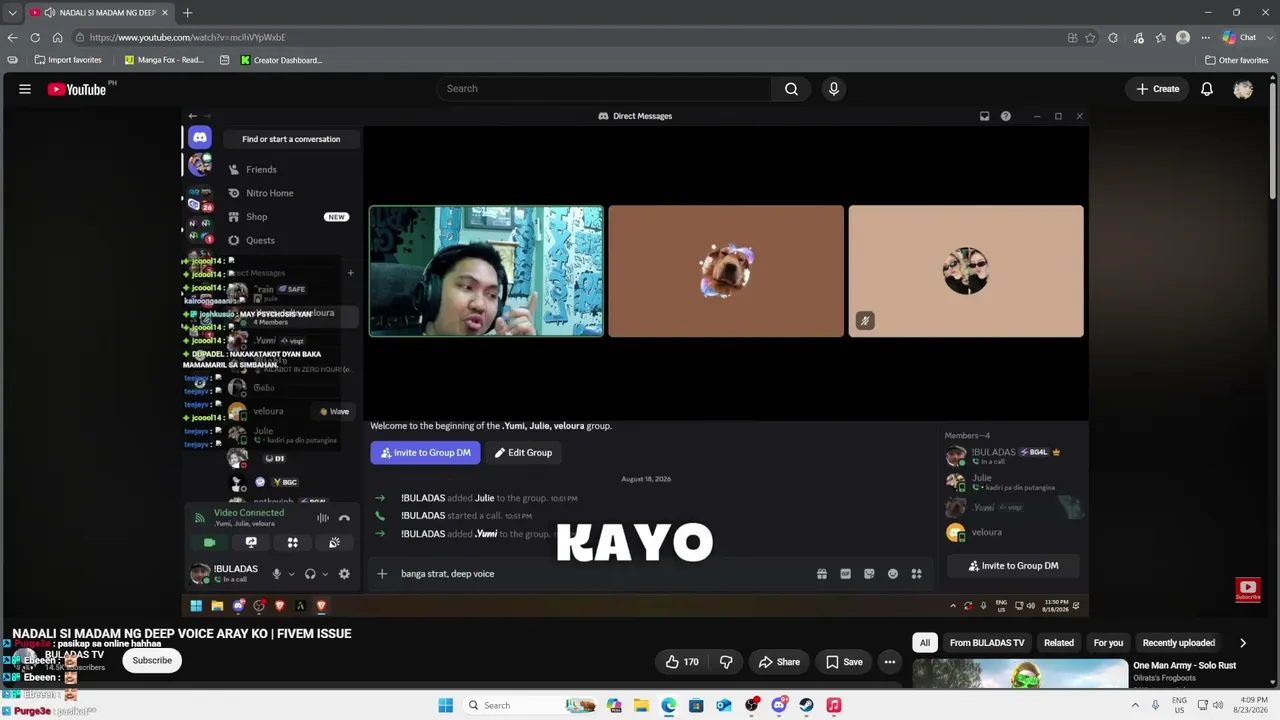Show more filter chips with the arrow

coord(1242,643)
